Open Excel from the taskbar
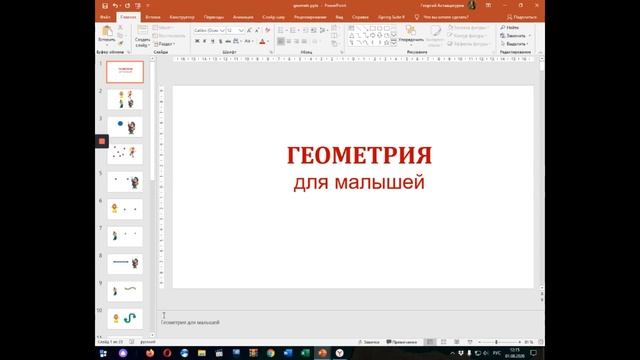 (x=305, y=353)
